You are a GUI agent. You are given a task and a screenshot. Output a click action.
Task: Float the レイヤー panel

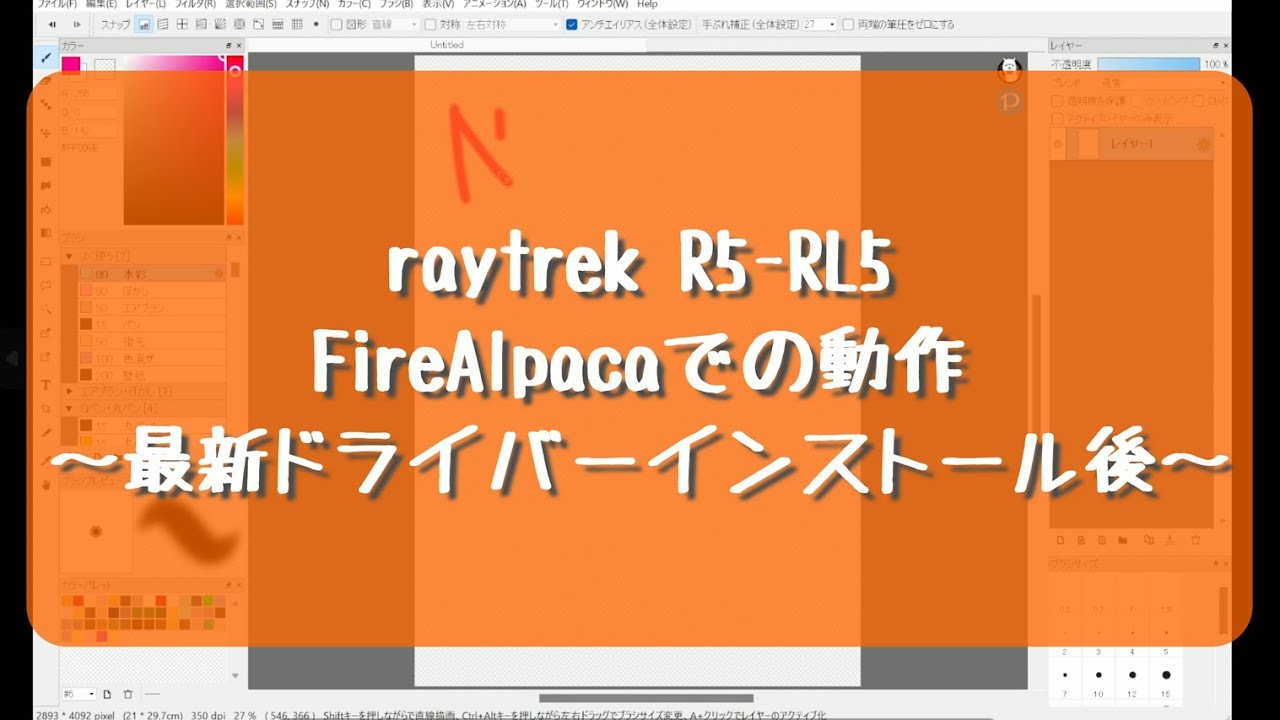1216,46
